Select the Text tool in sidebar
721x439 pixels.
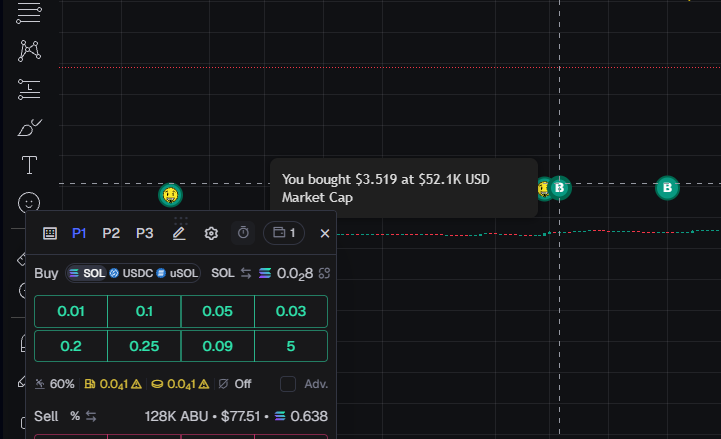[x=29, y=165]
